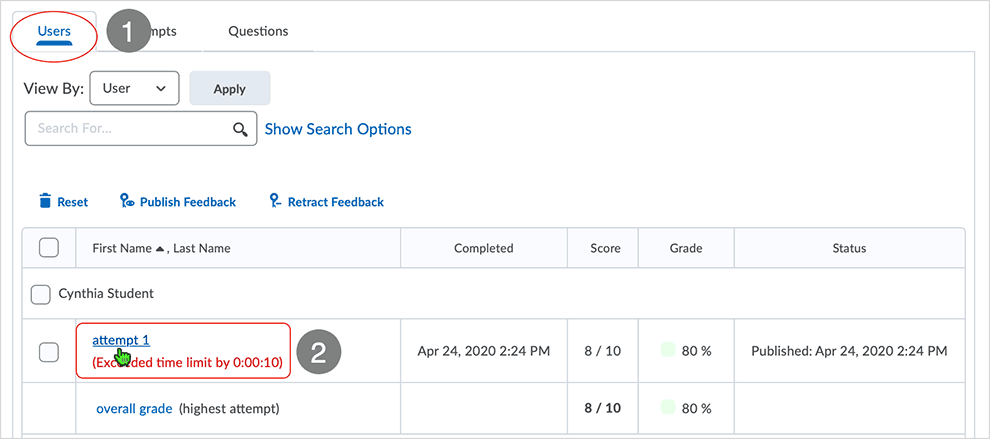This screenshot has height=439, width=990.
Task: Click the overall grade score 8 / 10
Action: coord(602,409)
